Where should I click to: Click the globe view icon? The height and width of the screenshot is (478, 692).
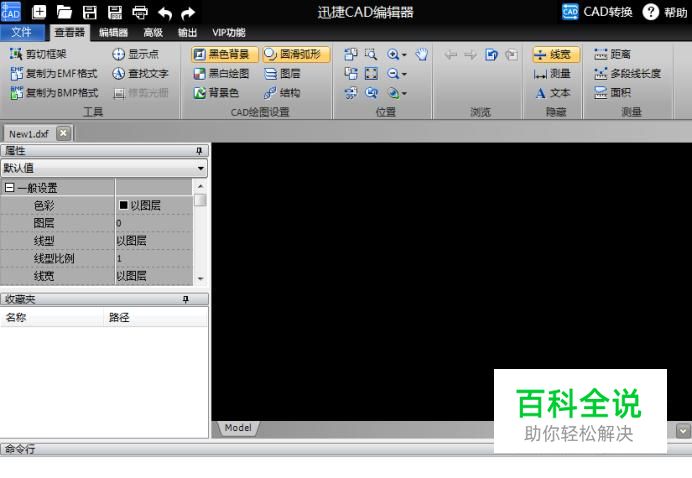point(392,93)
